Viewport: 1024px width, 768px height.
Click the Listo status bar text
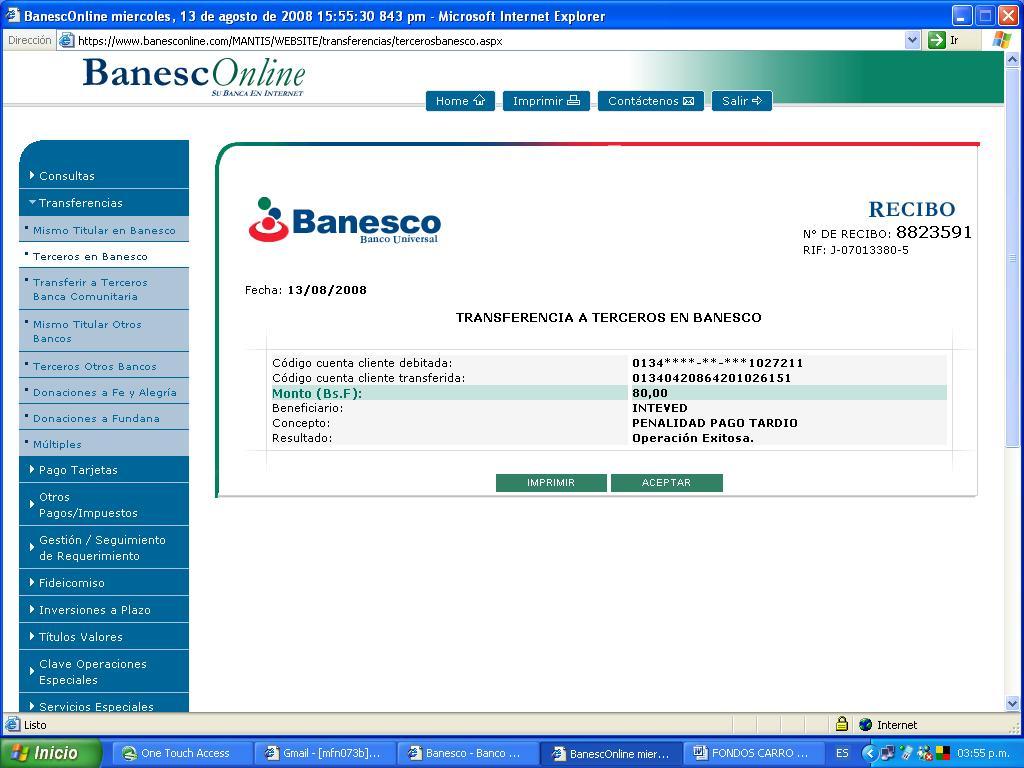pos(35,724)
